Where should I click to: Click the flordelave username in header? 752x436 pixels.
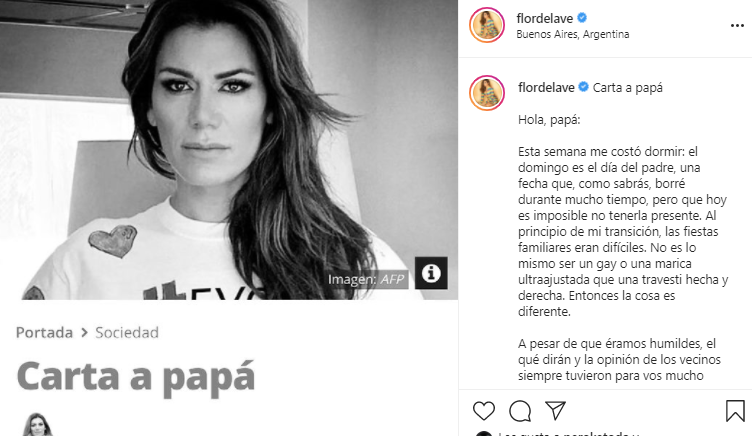click(x=544, y=18)
